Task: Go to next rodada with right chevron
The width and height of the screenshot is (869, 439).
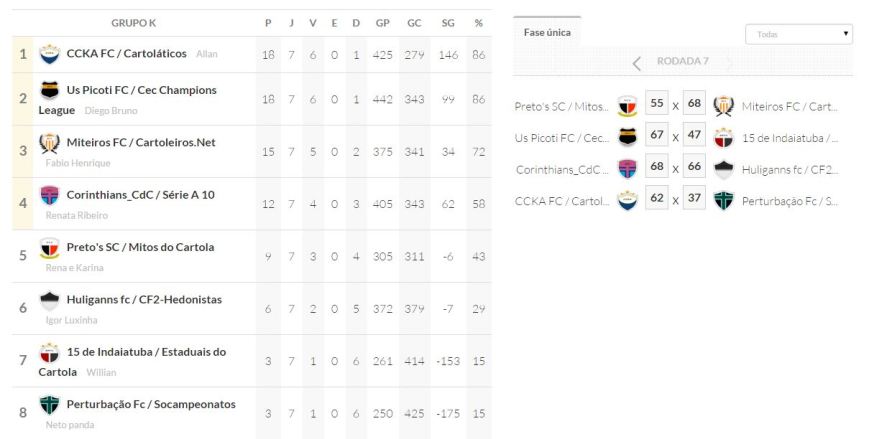Action: 729,62
